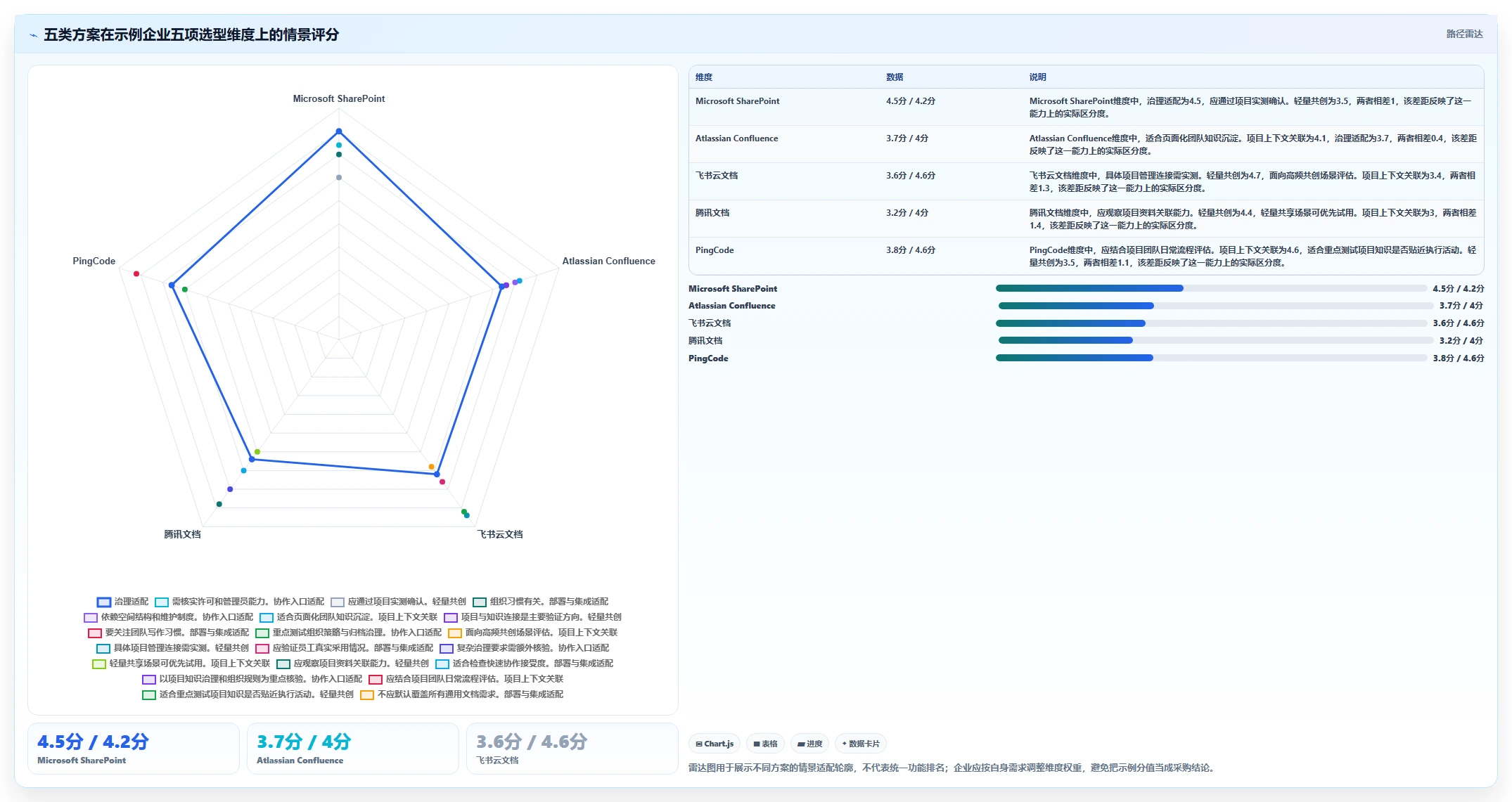Click the footer note beginning 雷达图用于展示

click(952, 768)
